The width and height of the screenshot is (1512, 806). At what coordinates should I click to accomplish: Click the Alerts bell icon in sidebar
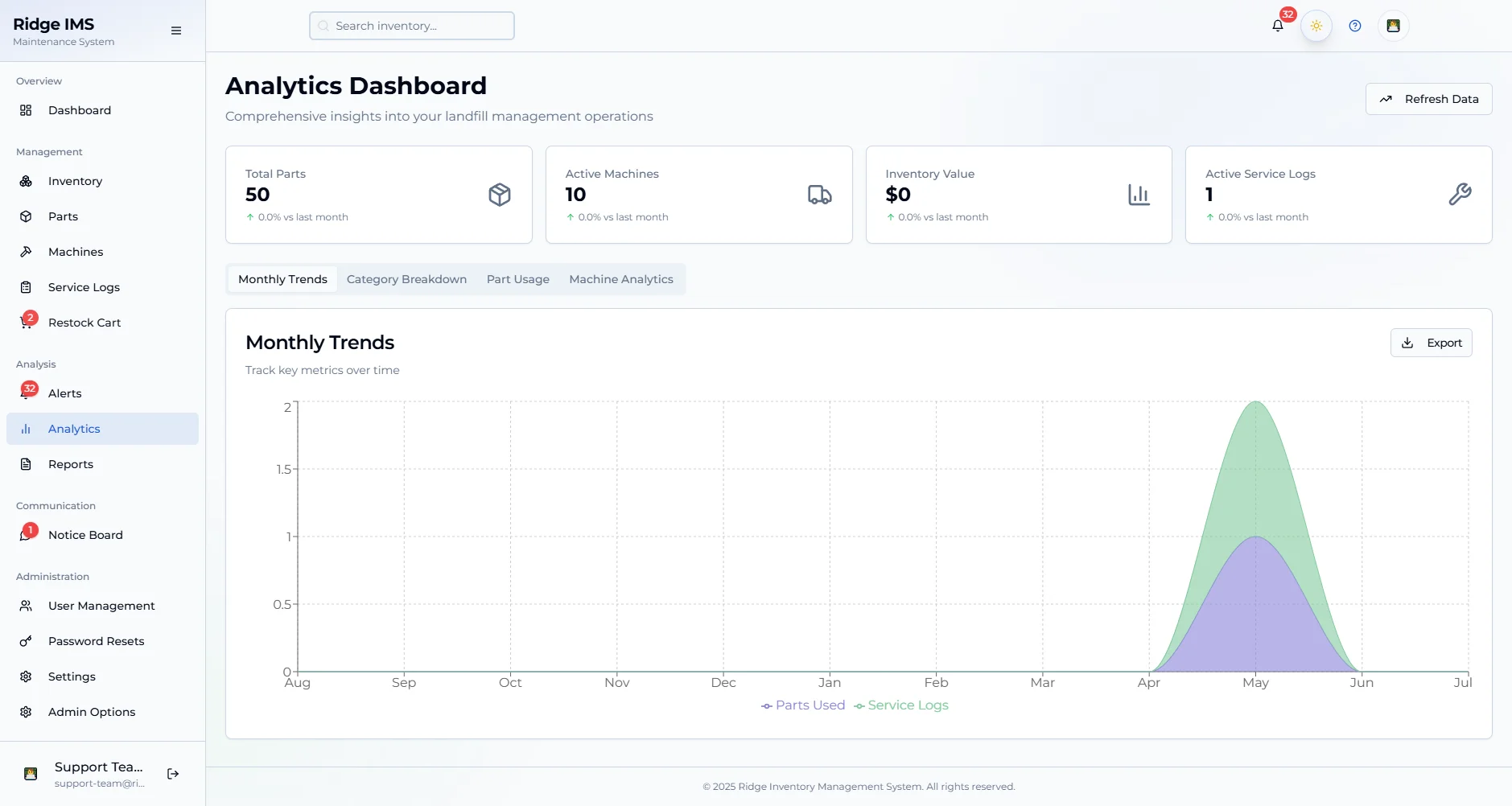pyautogui.click(x=27, y=393)
